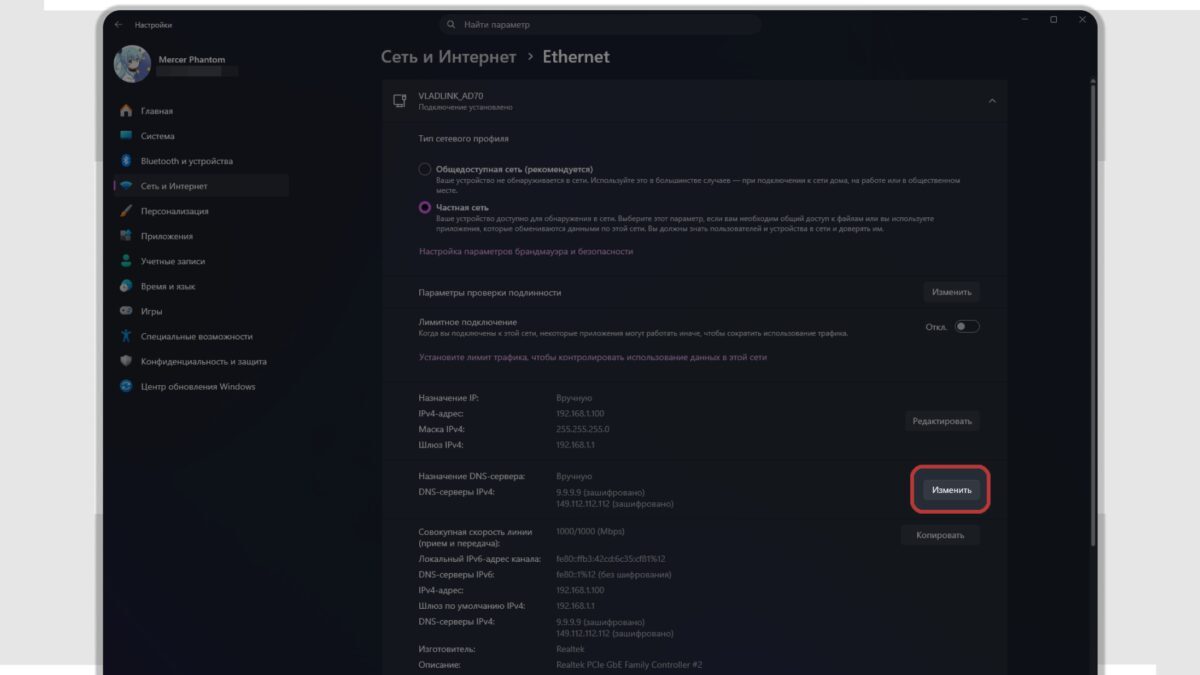Open Главная in the sidebar
This screenshot has height=675, width=1200.
tap(200, 111)
